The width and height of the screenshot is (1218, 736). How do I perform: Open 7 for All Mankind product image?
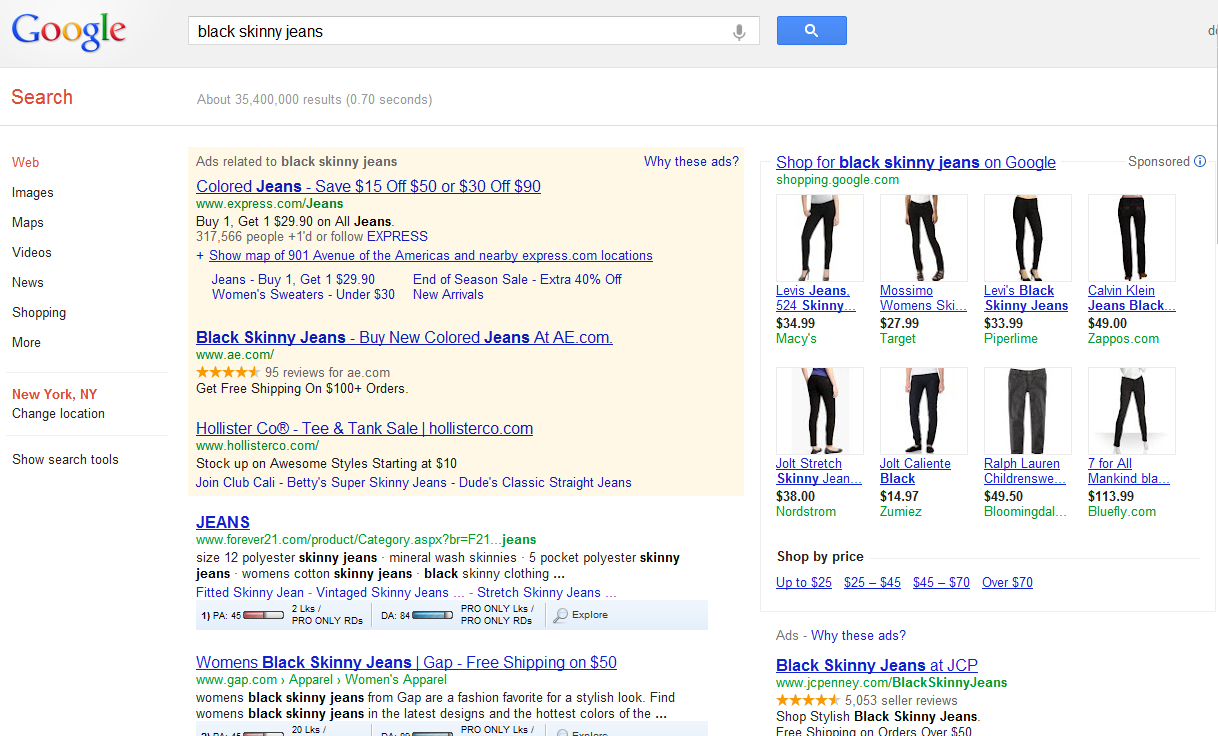(x=1132, y=411)
